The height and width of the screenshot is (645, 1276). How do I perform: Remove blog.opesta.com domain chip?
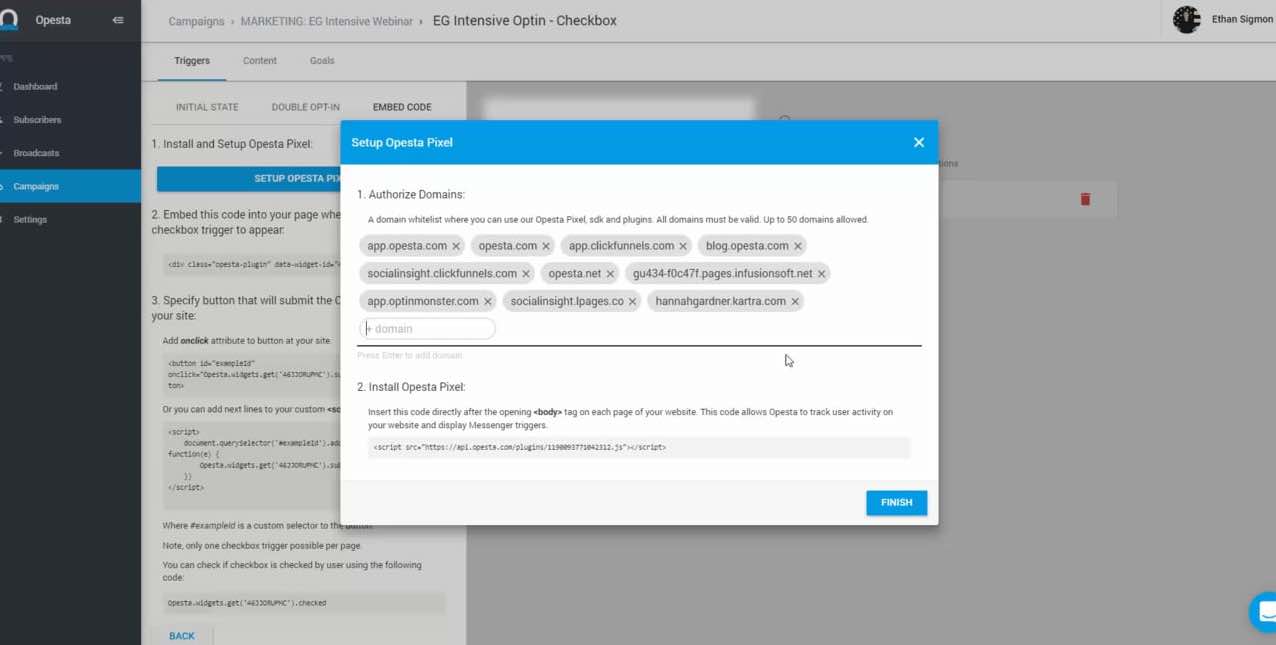pyautogui.click(x=798, y=246)
